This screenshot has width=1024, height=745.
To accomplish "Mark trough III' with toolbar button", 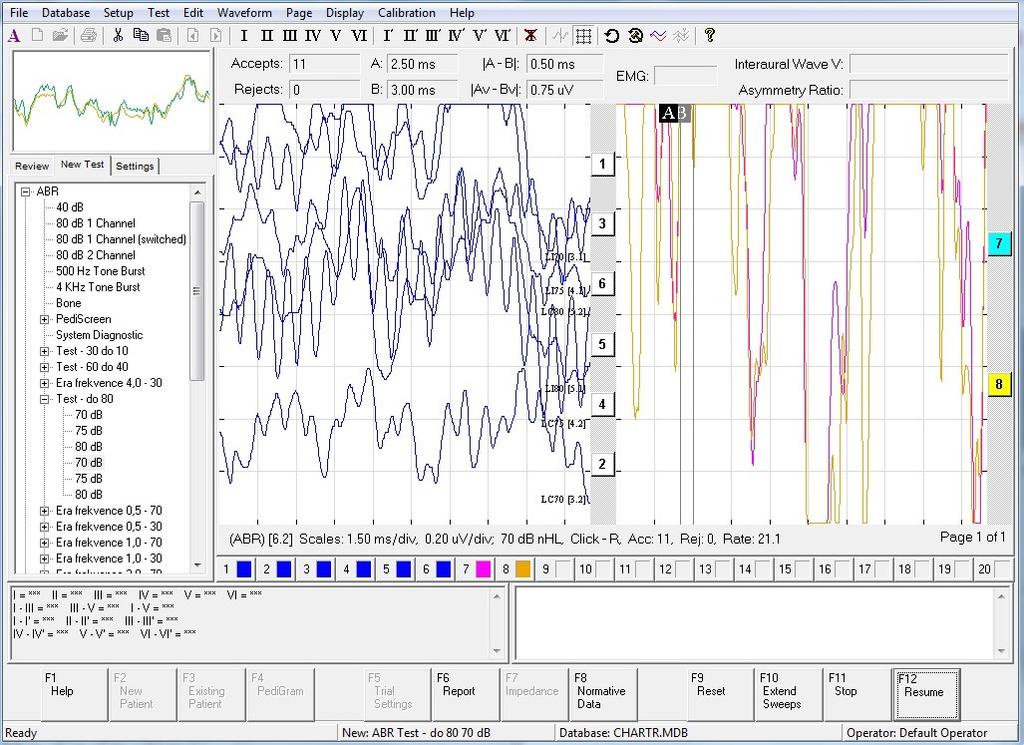I will click(433, 35).
